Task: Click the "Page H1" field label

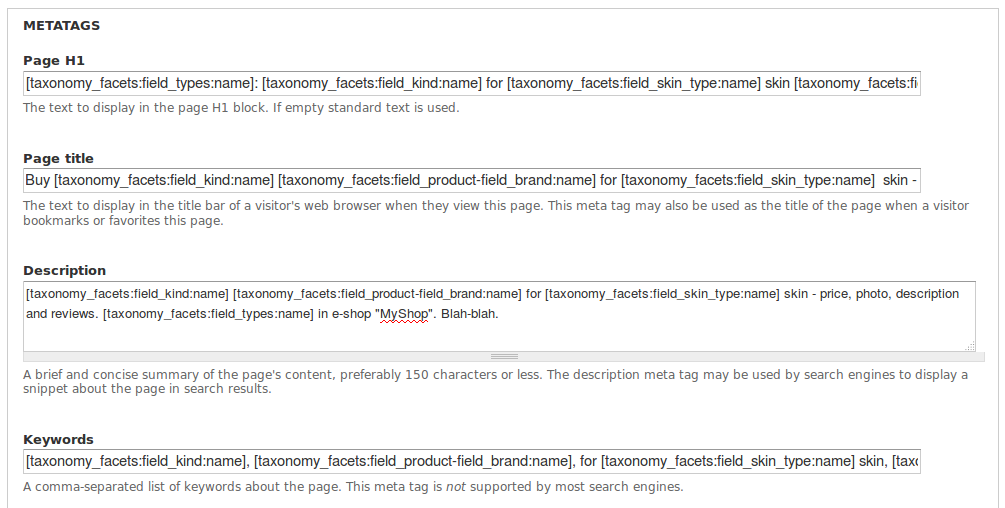Action: 54,61
